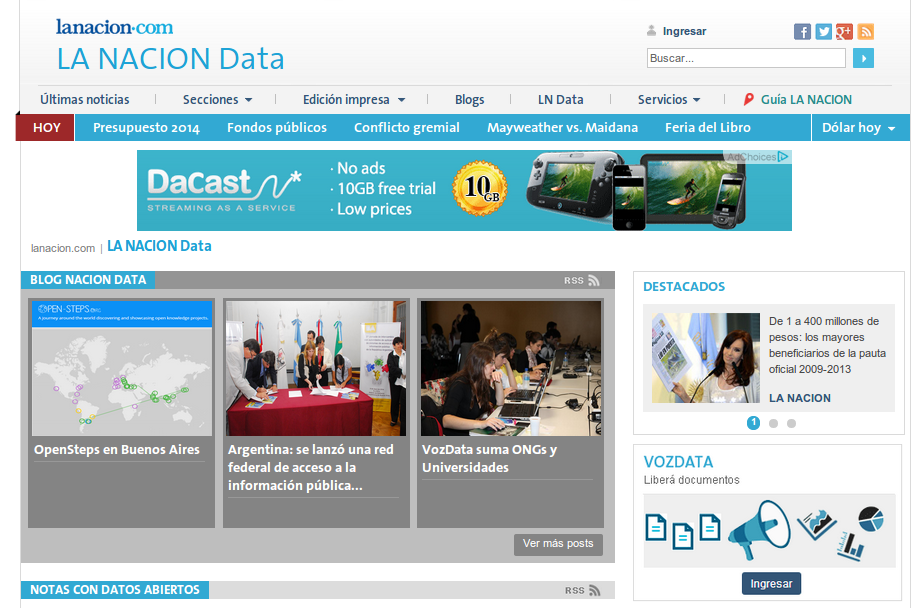This screenshot has width=918, height=608.
Task: Open the Twitter social icon
Action: click(823, 32)
